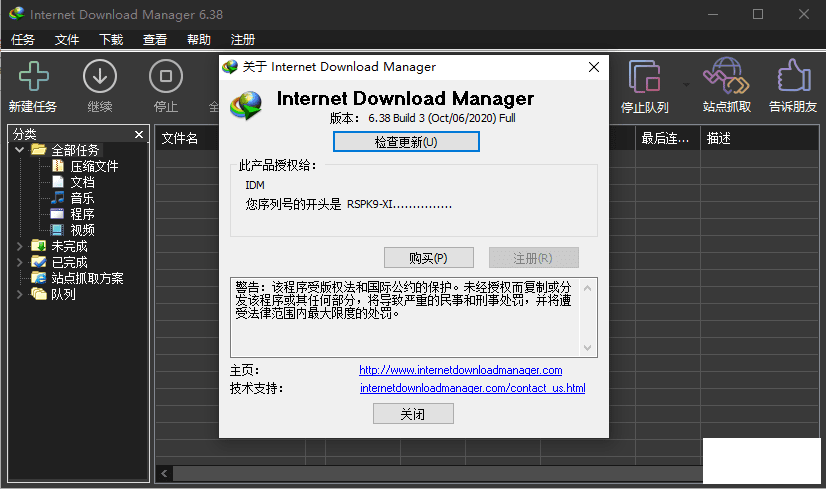Open the 任务 menu

[x=23, y=40]
